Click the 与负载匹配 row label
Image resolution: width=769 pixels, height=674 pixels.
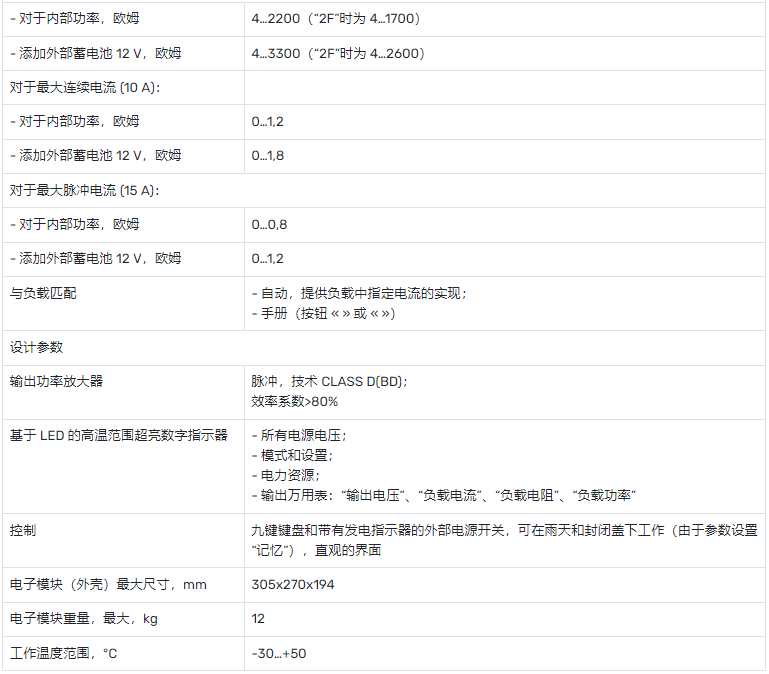point(43,293)
